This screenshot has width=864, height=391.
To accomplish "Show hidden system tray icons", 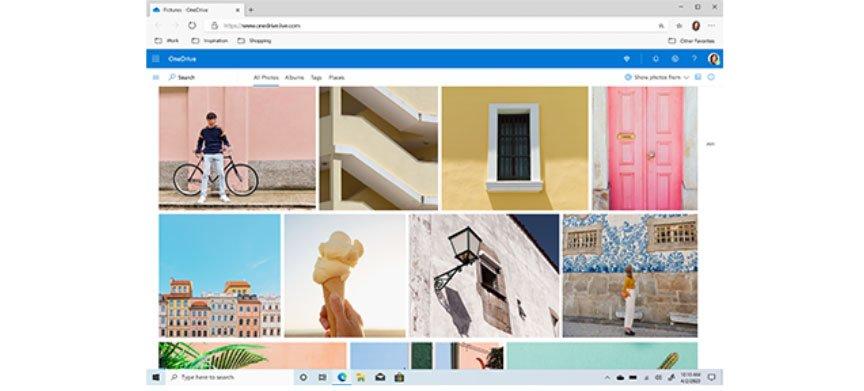I will tap(607, 377).
